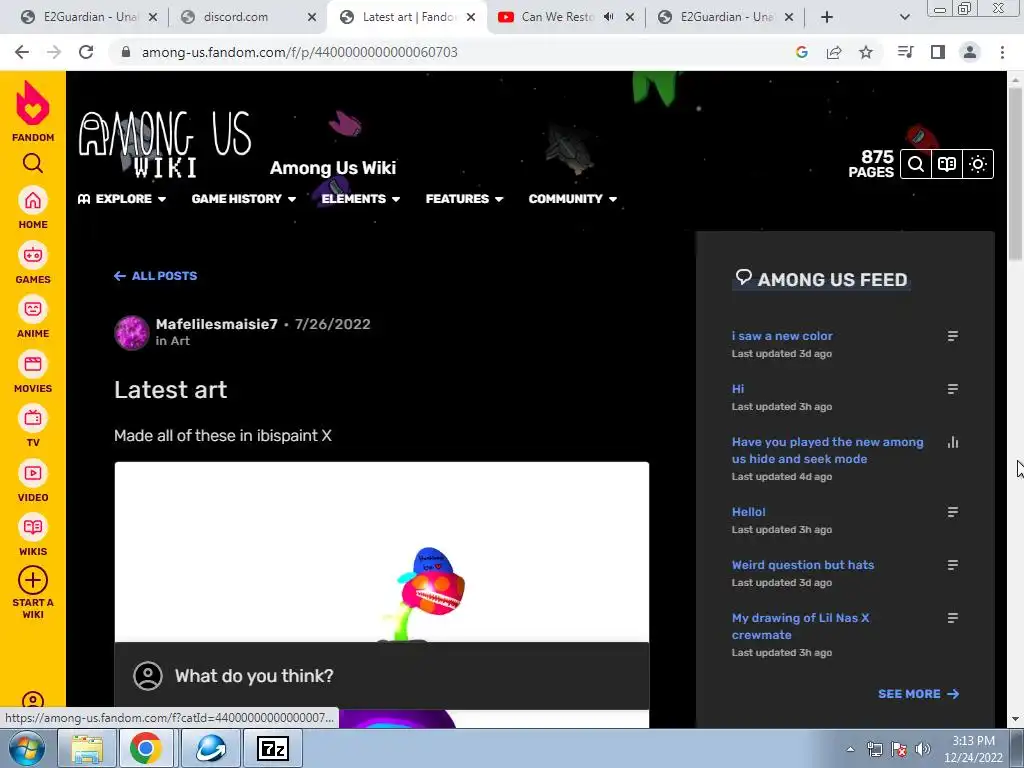Click the Among Us Wiki logo
This screenshot has width=1024, height=768.
[x=165, y=144]
